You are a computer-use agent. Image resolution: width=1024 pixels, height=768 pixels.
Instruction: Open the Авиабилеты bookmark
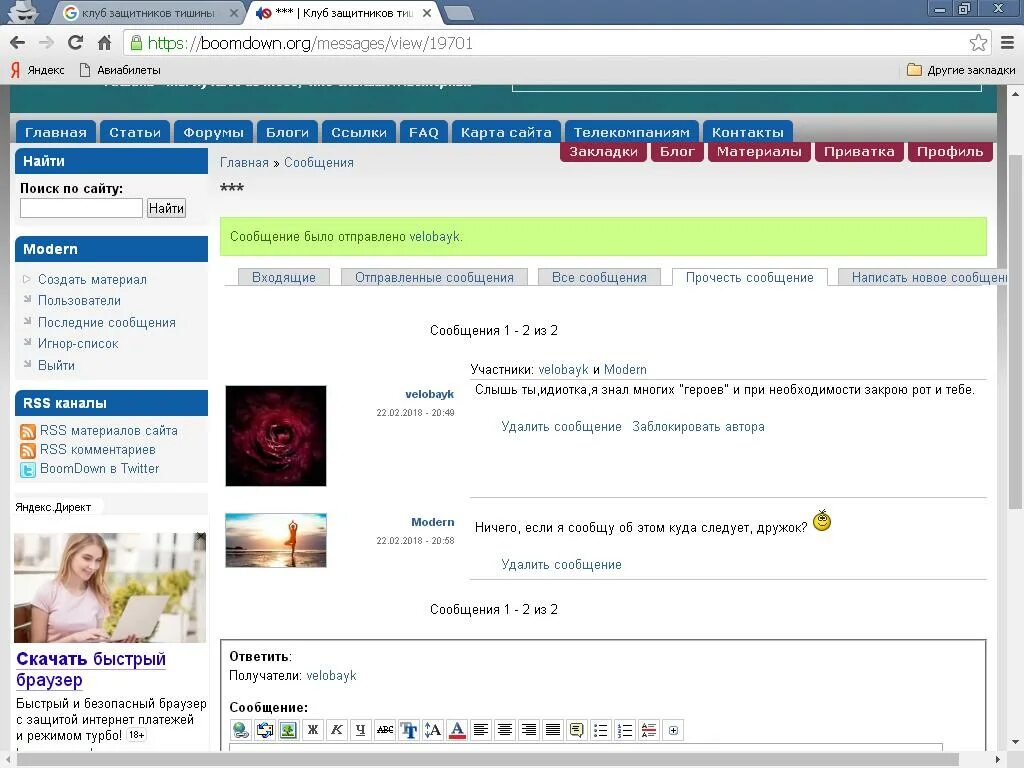pyautogui.click(x=120, y=70)
